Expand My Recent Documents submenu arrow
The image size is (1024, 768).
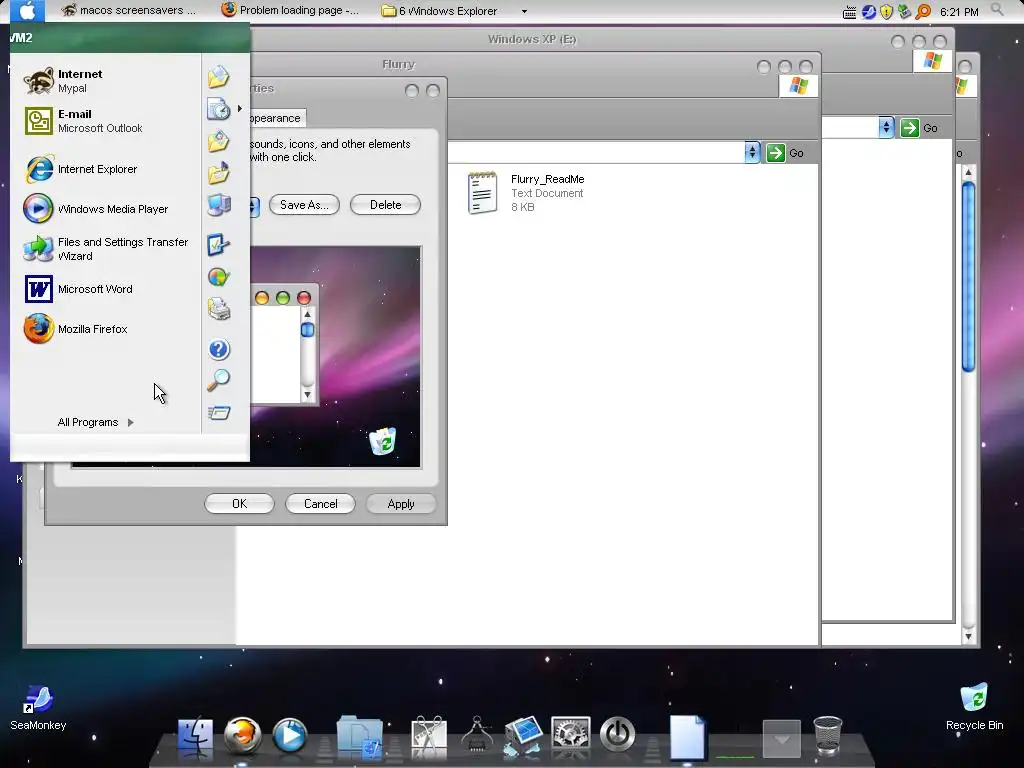point(240,108)
